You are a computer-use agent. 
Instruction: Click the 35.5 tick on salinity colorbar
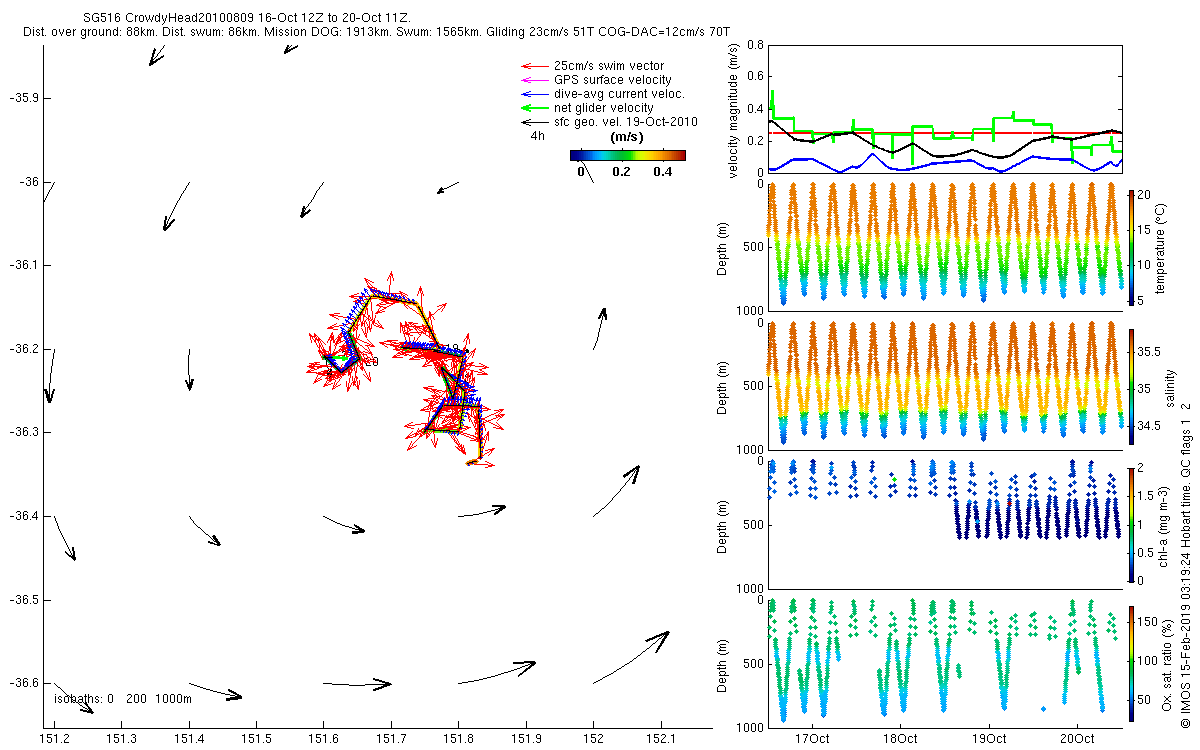pos(1149,352)
